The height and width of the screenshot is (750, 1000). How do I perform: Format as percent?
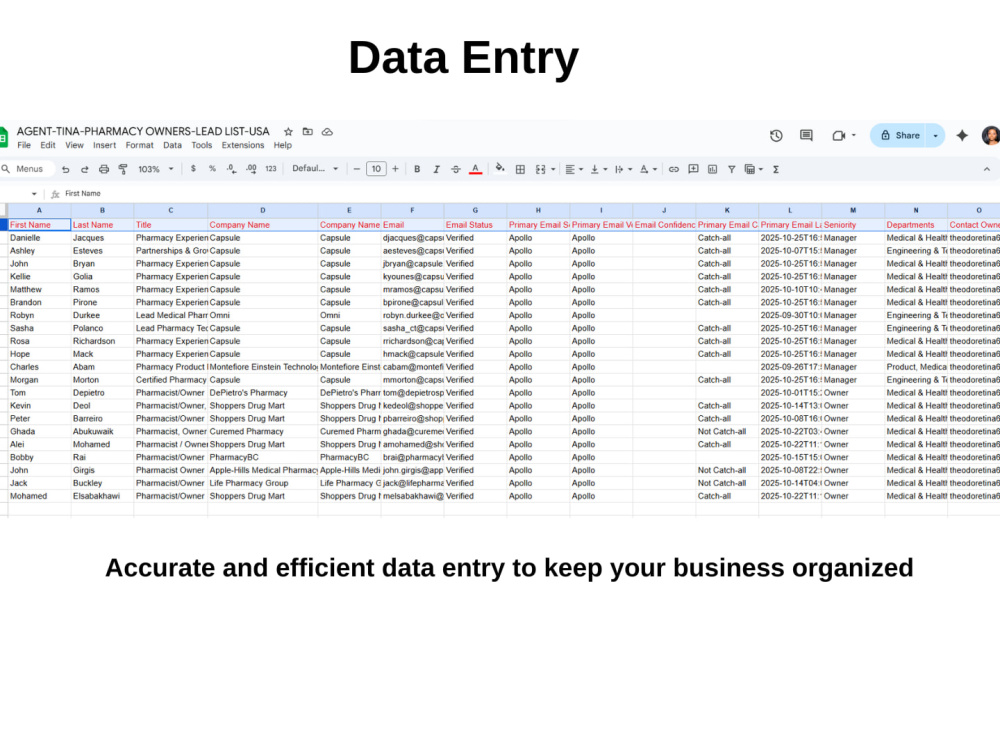pos(212,169)
